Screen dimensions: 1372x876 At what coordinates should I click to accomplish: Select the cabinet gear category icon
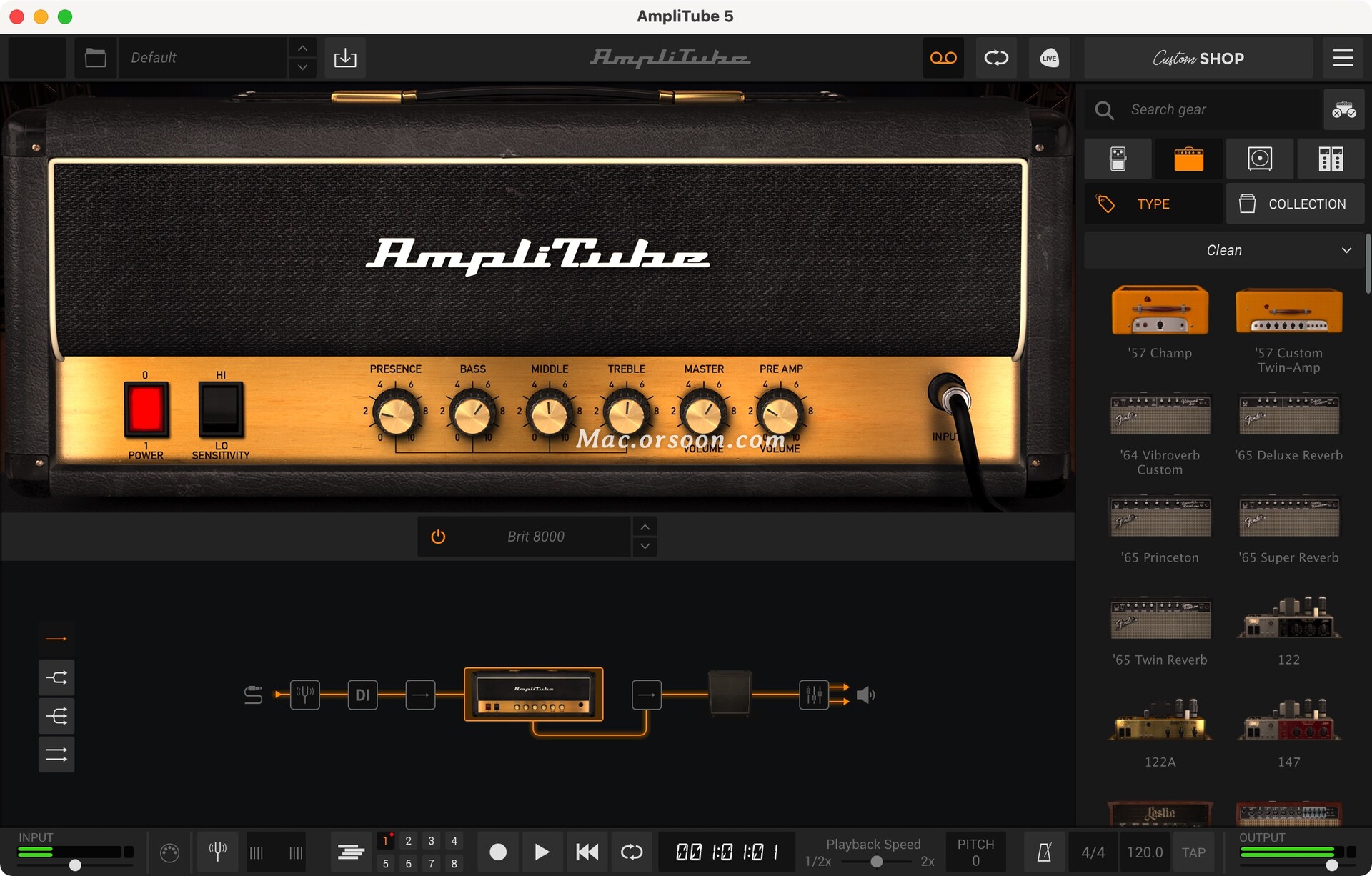pyautogui.click(x=1259, y=159)
